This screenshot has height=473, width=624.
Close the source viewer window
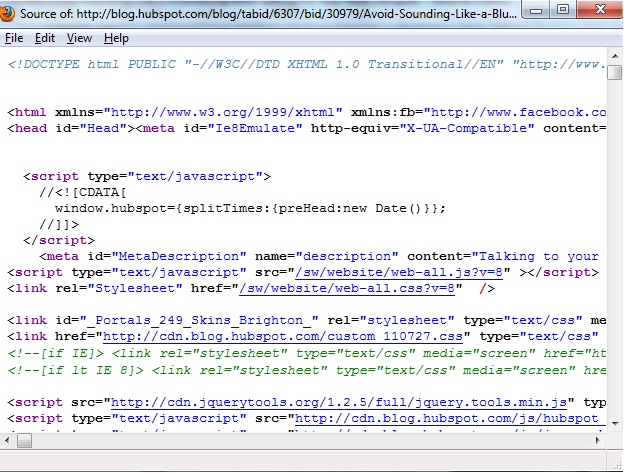pyautogui.click(x=597, y=11)
